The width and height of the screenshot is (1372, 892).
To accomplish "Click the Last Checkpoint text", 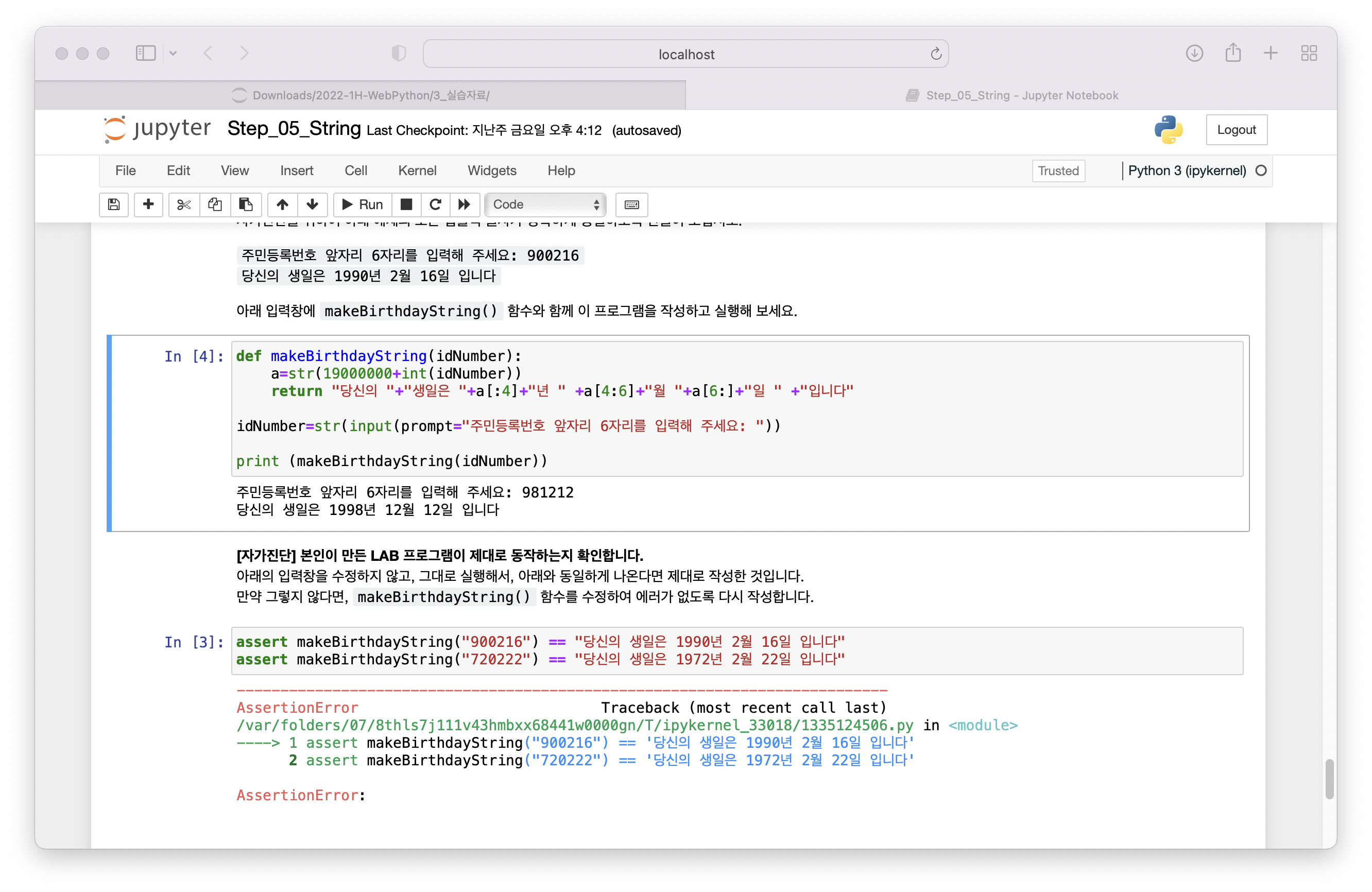I will (484, 131).
